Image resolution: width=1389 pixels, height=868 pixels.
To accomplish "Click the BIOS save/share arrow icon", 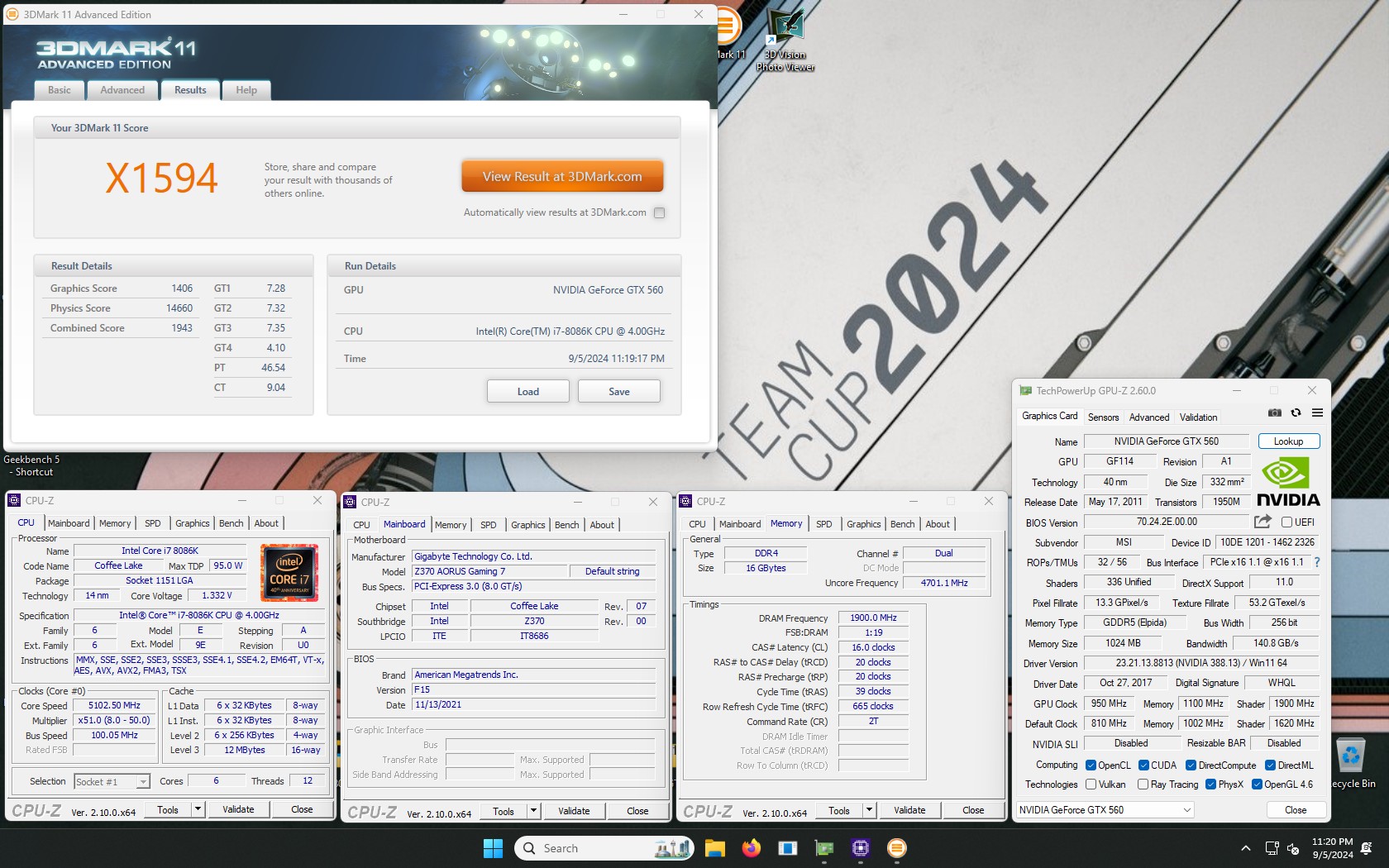I will click(x=1263, y=522).
